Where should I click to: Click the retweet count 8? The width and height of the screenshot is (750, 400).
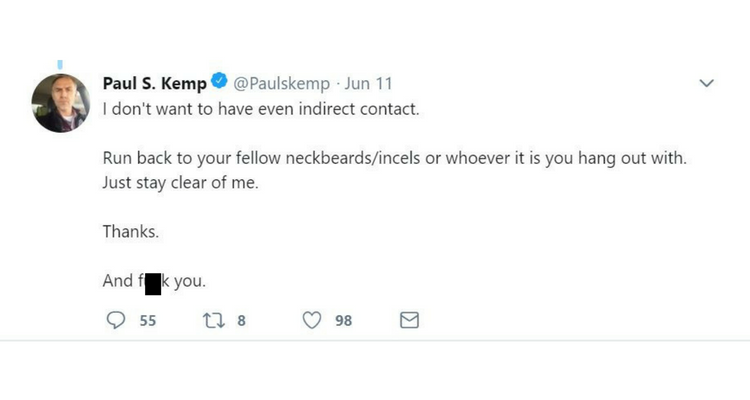[241, 321]
